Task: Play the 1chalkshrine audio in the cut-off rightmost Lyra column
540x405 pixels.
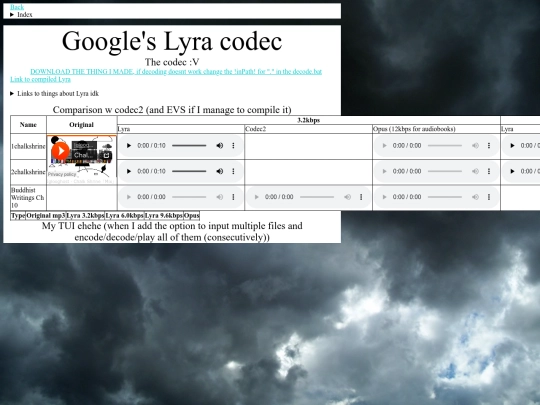Action: click(512, 146)
